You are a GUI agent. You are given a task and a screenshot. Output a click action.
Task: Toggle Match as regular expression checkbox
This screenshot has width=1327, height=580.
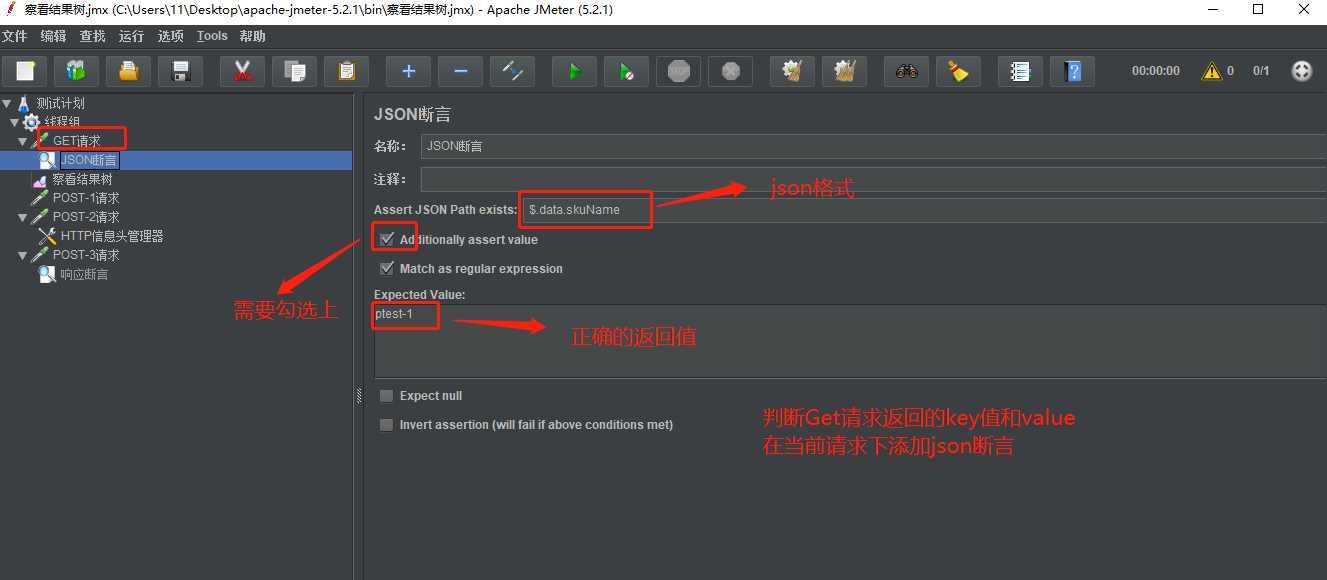tap(387, 269)
